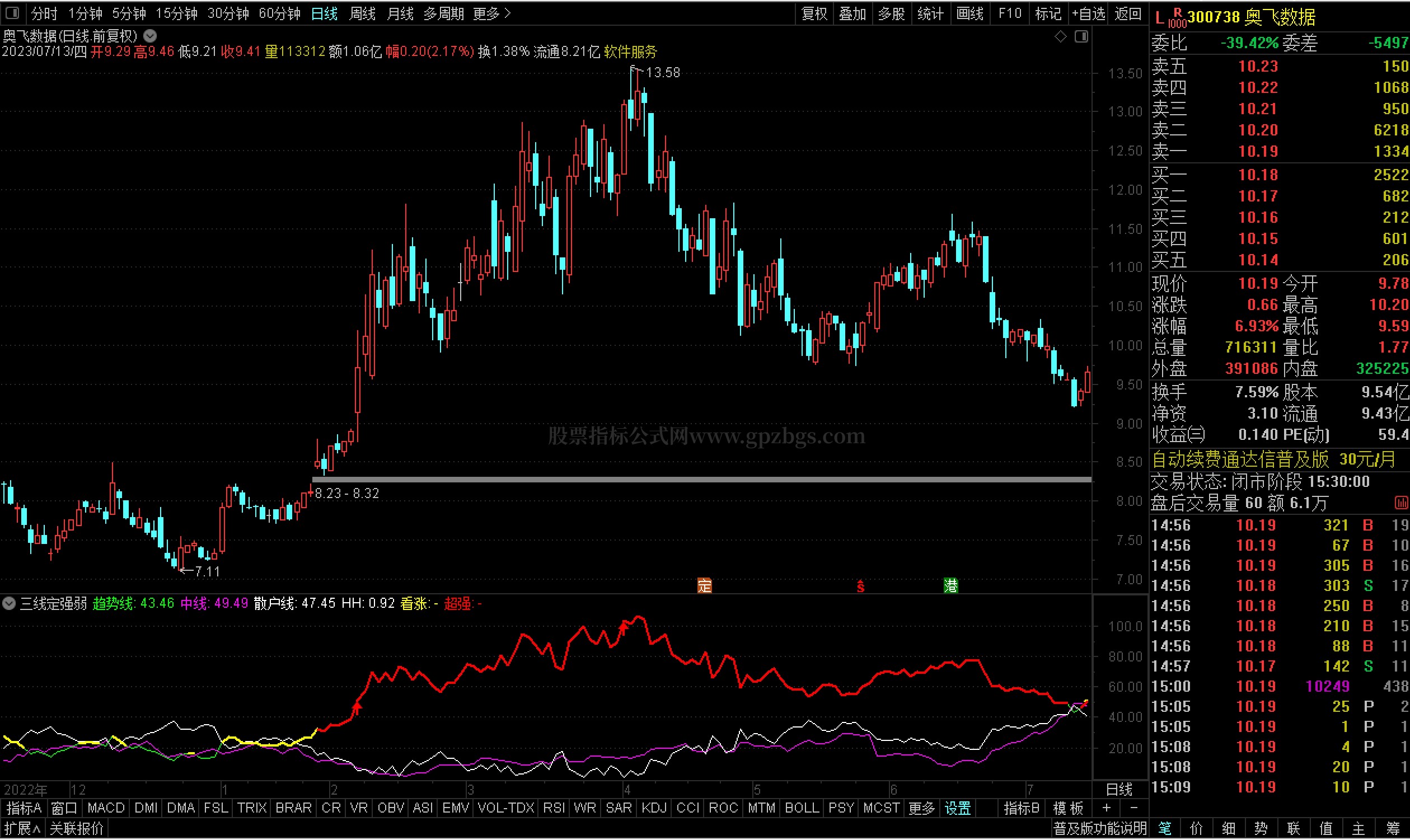The width and height of the screenshot is (1410, 840).
Task: Open the 关联报价 tab
Action: pos(77,829)
